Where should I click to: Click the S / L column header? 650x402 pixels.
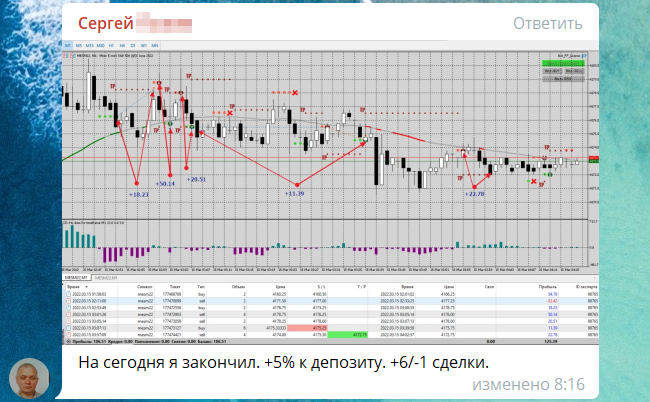tap(322, 287)
